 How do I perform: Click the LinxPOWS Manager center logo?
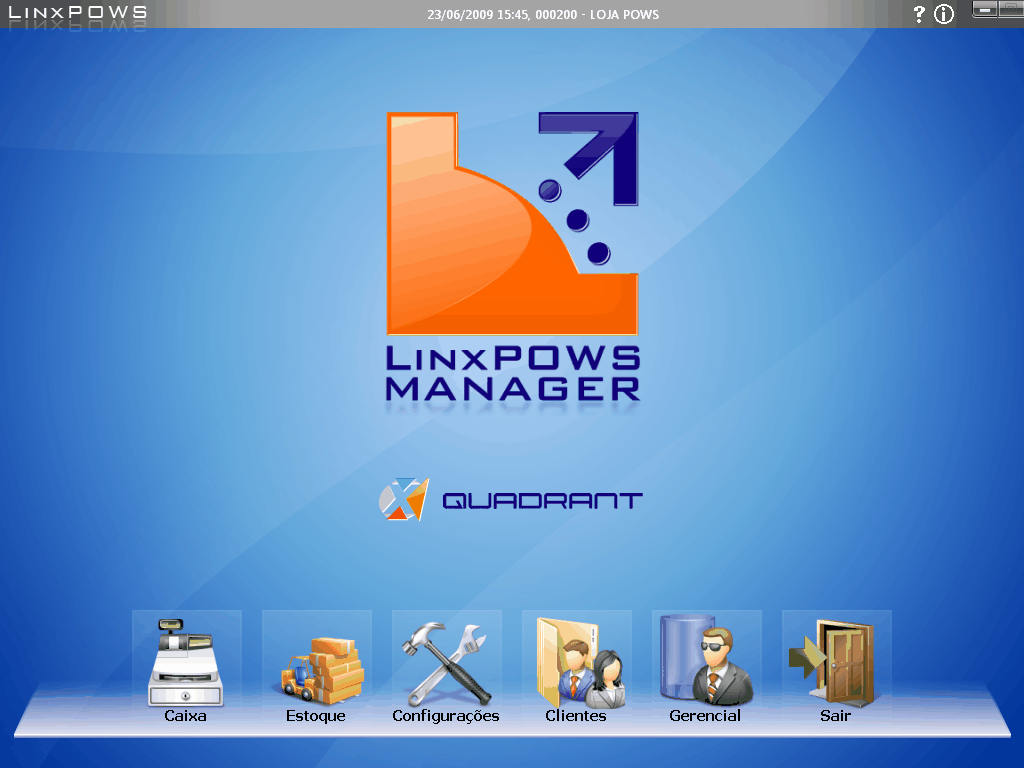513,258
